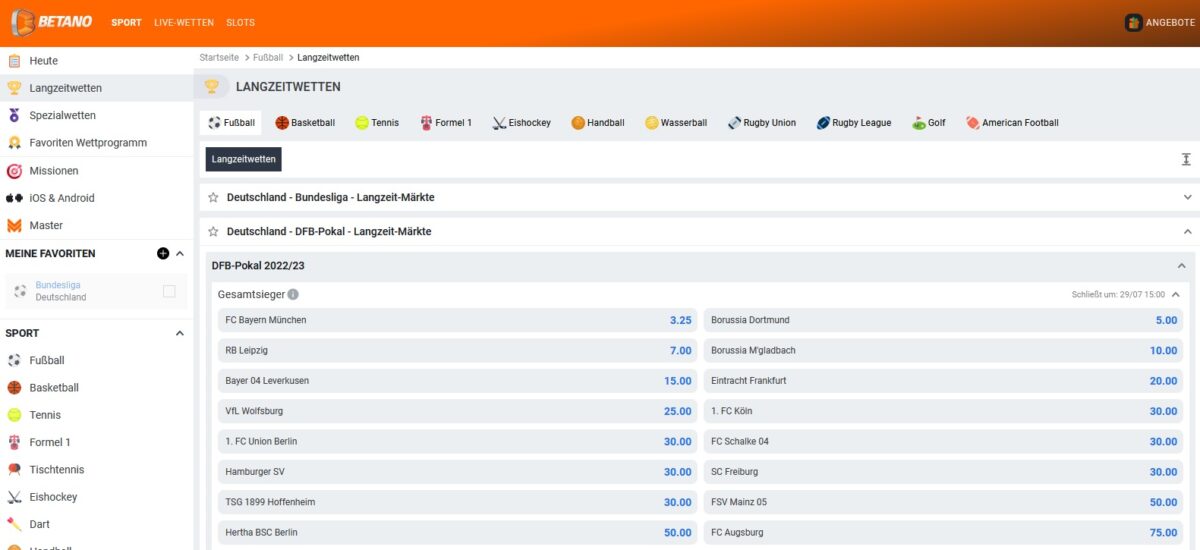Image resolution: width=1200 pixels, height=550 pixels.
Task: Add a favorite with the plus icon
Action: click(163, 254)
